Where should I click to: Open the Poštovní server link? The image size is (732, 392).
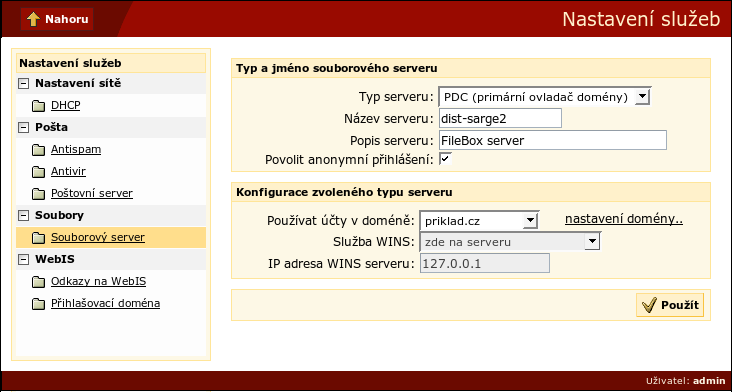[x=92, y=193]
